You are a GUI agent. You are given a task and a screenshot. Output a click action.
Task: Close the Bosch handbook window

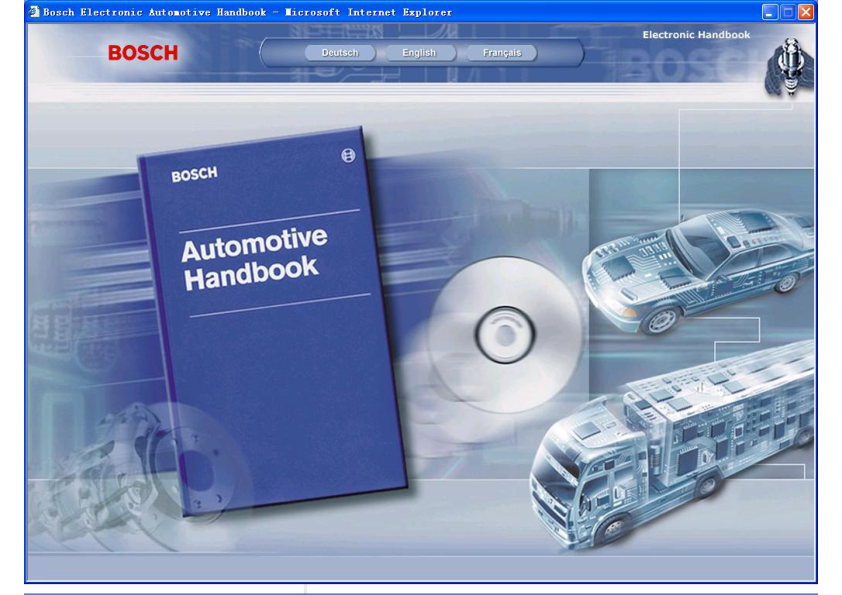click(x=805, y=12)
